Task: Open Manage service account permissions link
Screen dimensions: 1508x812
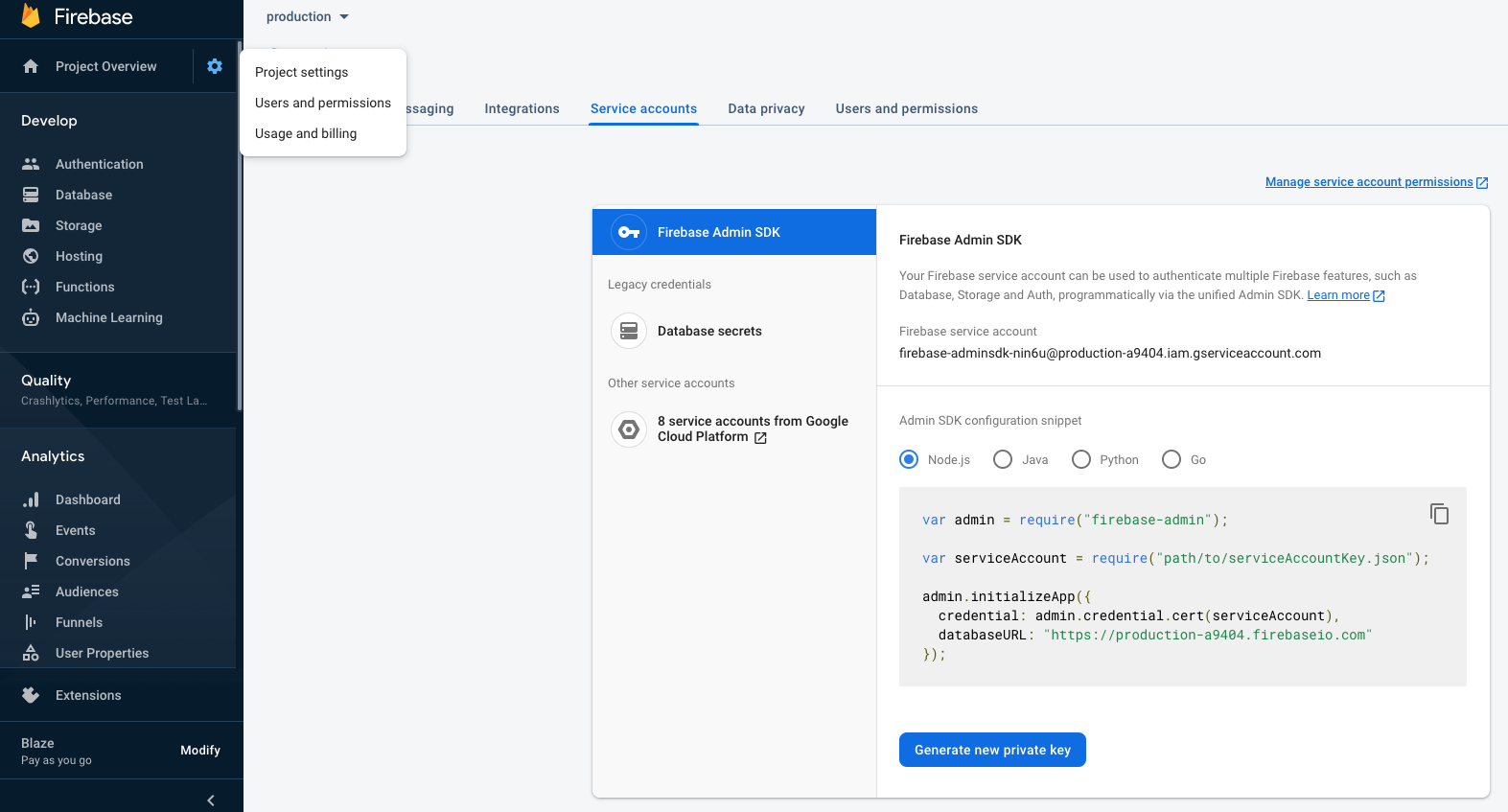Action: [1369, 182]
